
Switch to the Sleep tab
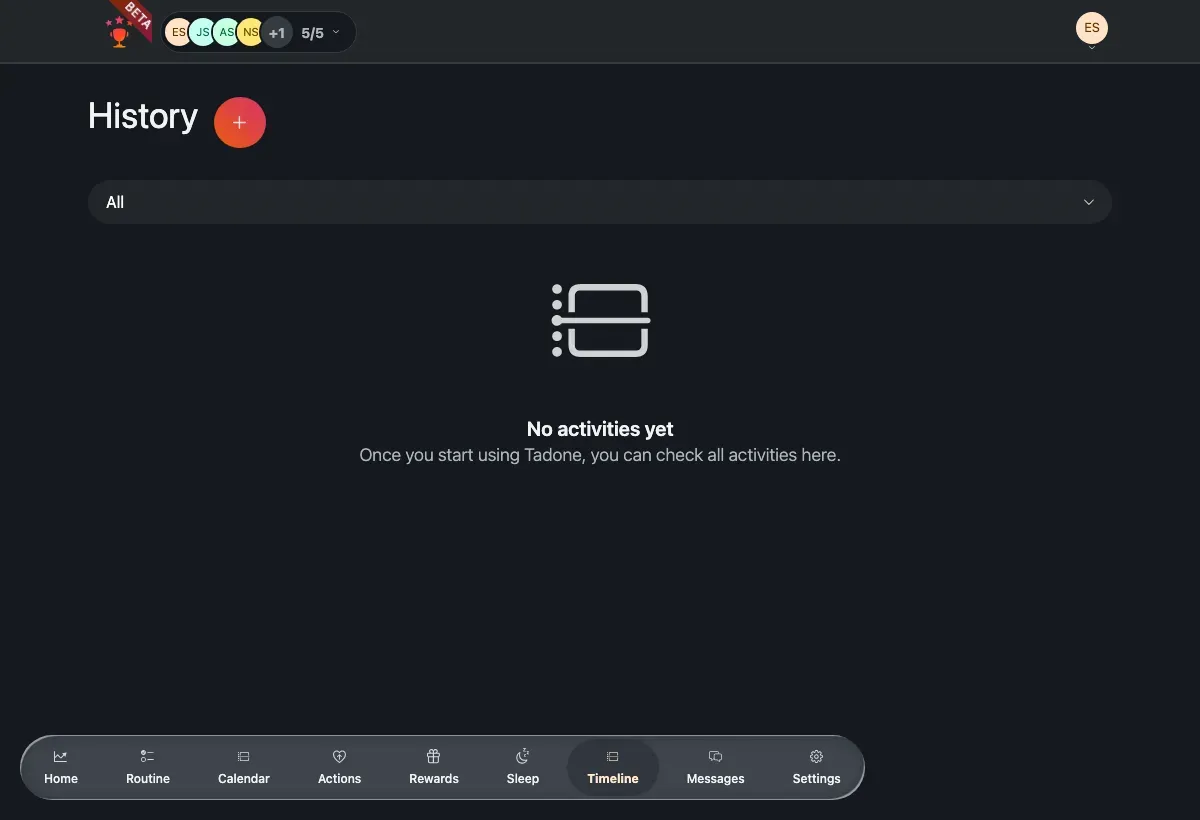(x=523, y=768)
